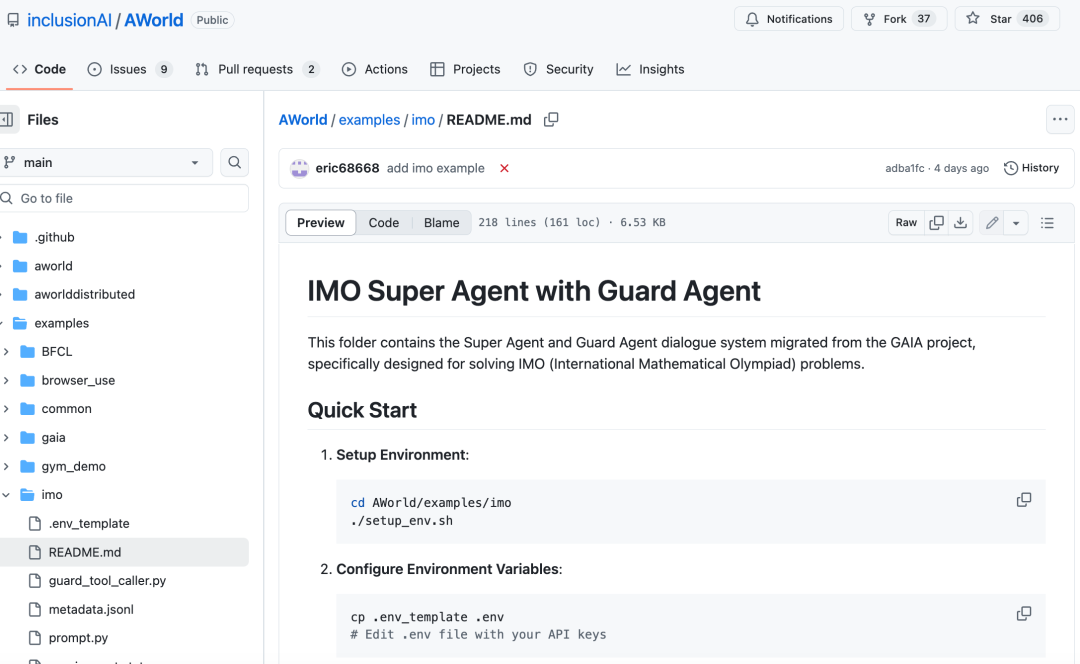The image size is (1080, 664).
Task: Click the AWorld breadcrumb link
Action: point(303,120)
